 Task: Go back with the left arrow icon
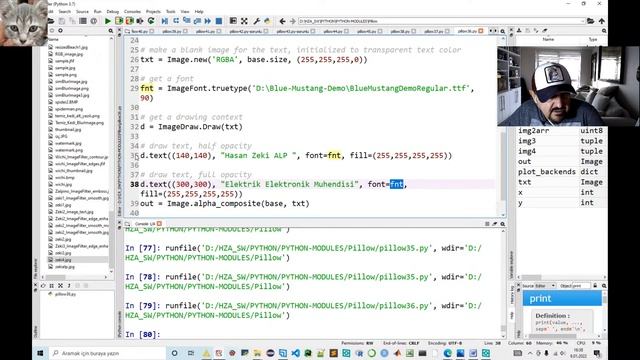(282, 21)
